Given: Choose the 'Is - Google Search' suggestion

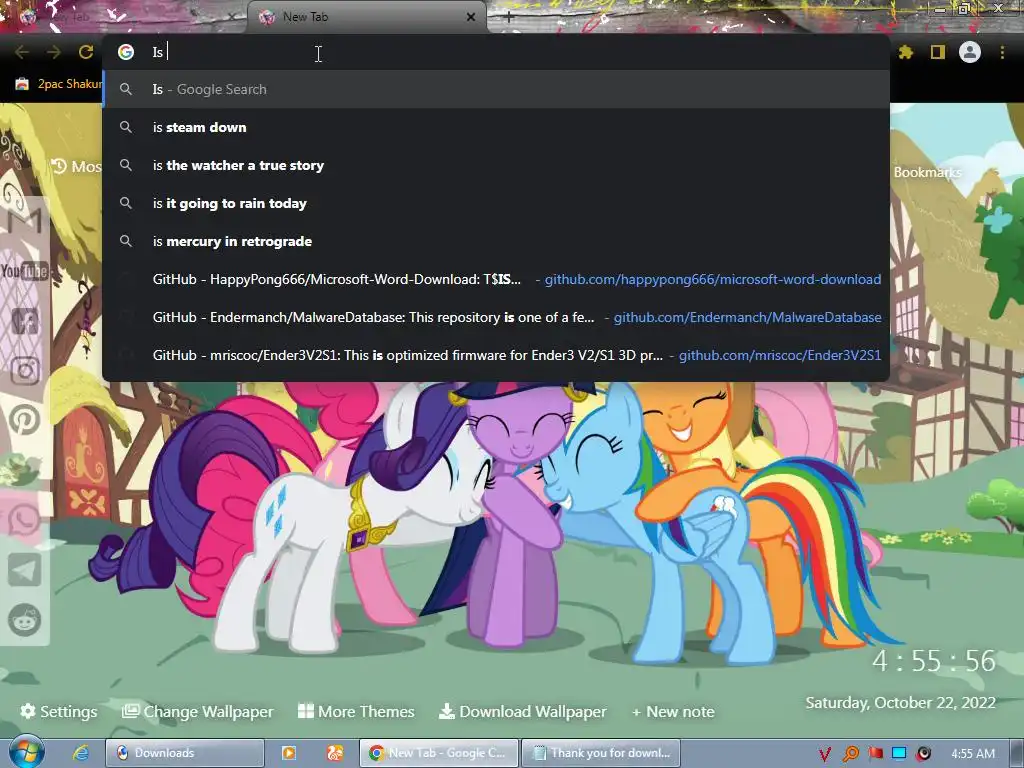Looking at the screenshot, I should tap(496, 89).
